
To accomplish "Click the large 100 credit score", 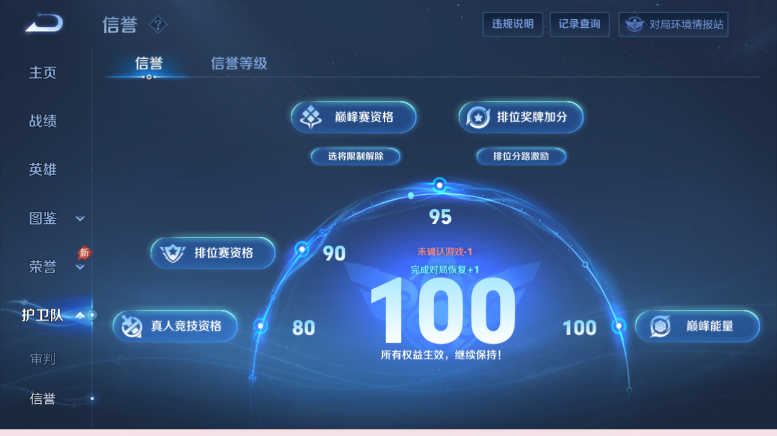I will (x=443, y=311).
